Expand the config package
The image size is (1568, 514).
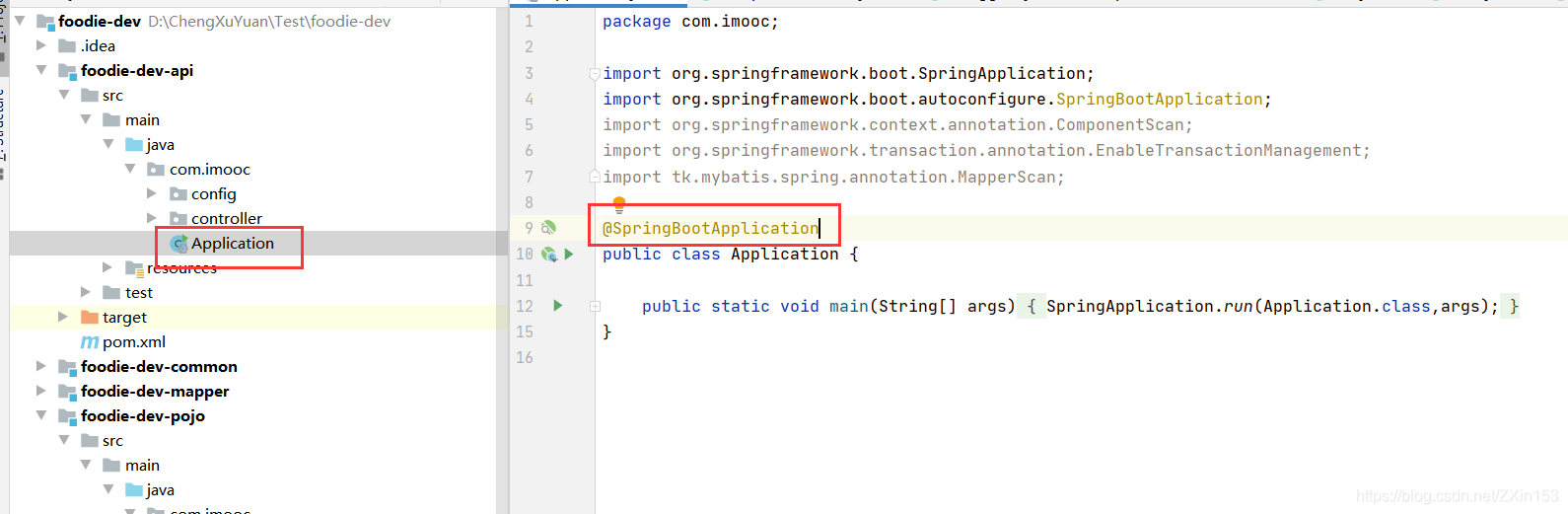point(152,193)
